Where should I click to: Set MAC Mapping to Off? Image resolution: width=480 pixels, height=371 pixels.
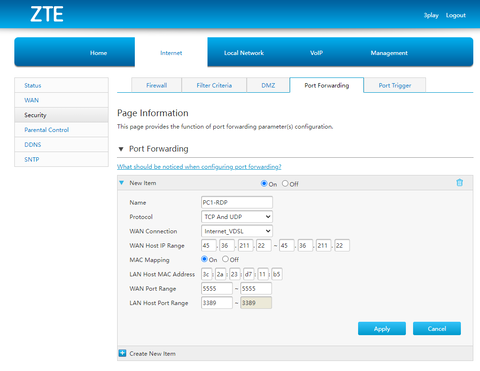[225, 259]
